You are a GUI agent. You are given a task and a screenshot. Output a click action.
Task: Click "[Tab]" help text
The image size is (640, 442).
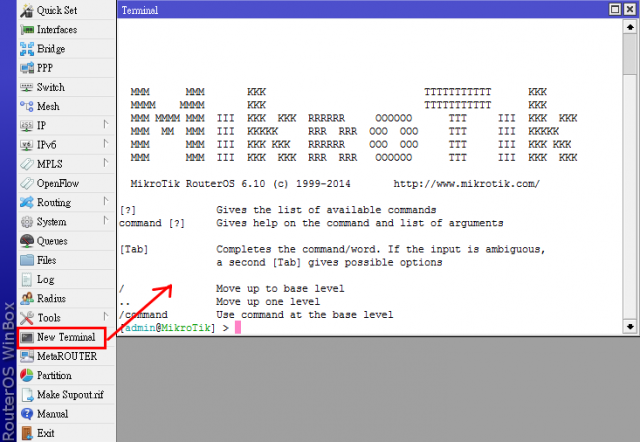tap(134, 249)
